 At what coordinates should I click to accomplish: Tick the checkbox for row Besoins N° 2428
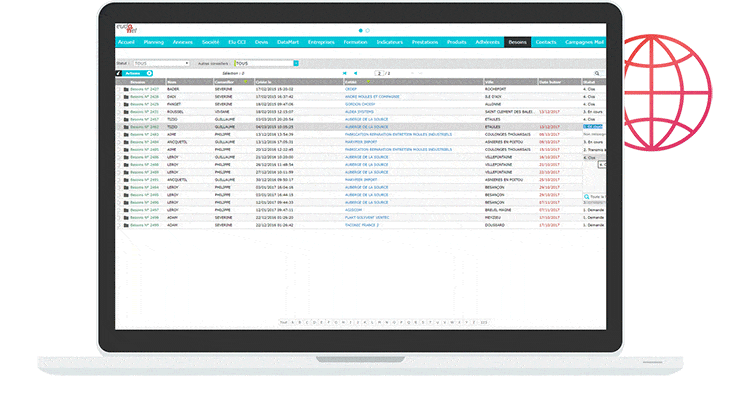[x=120, y=97]
